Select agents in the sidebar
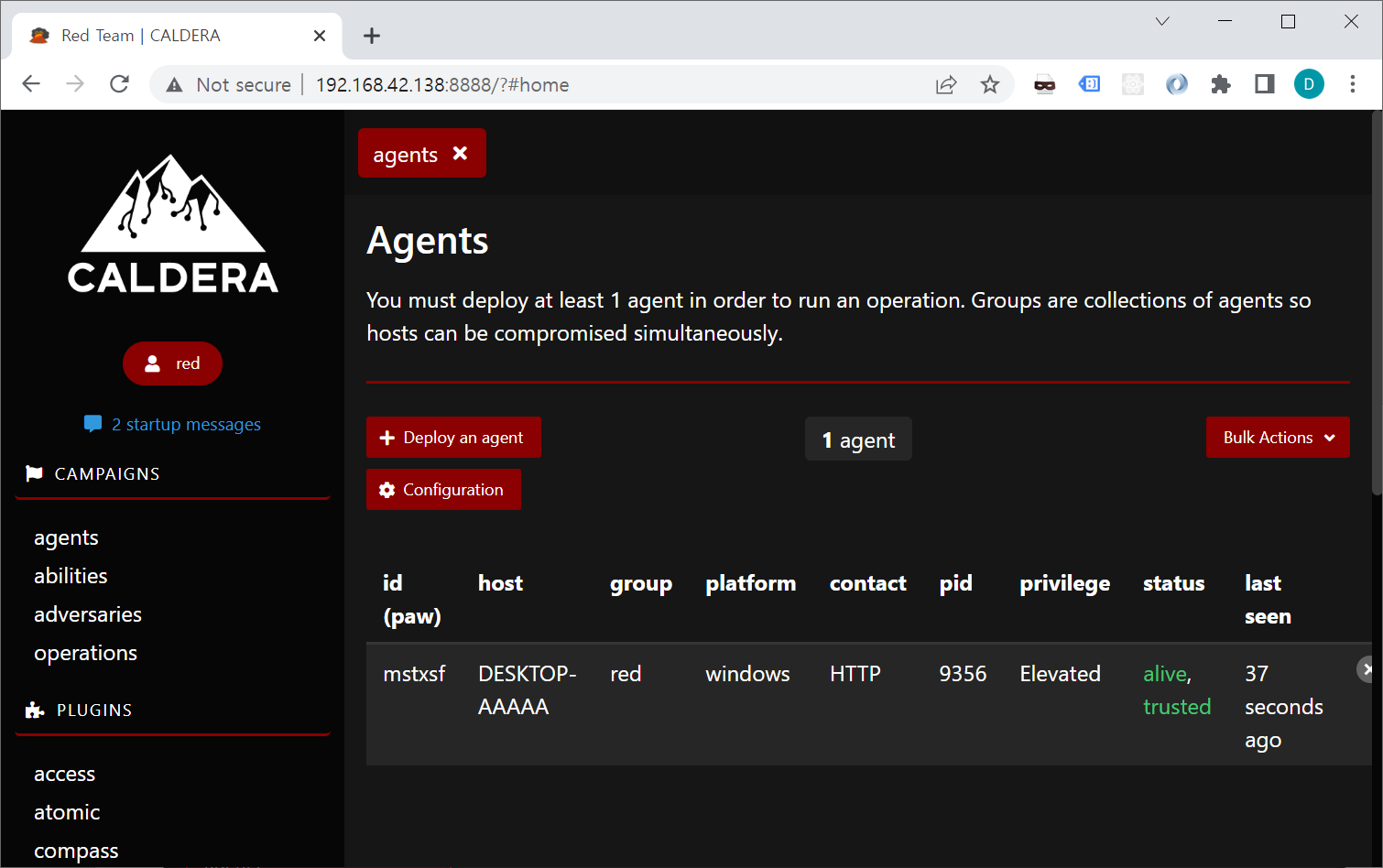 coord(66,537)
